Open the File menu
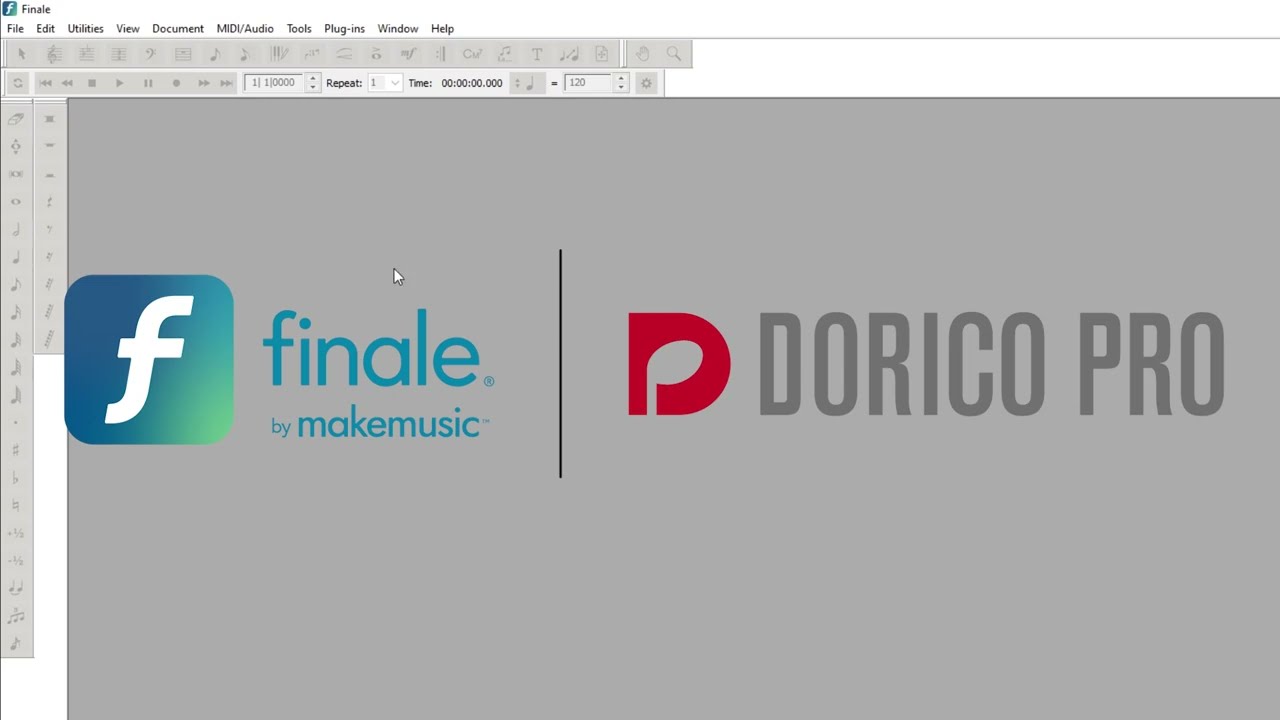Screen dimensions: 1280x720 pos(15,28)
